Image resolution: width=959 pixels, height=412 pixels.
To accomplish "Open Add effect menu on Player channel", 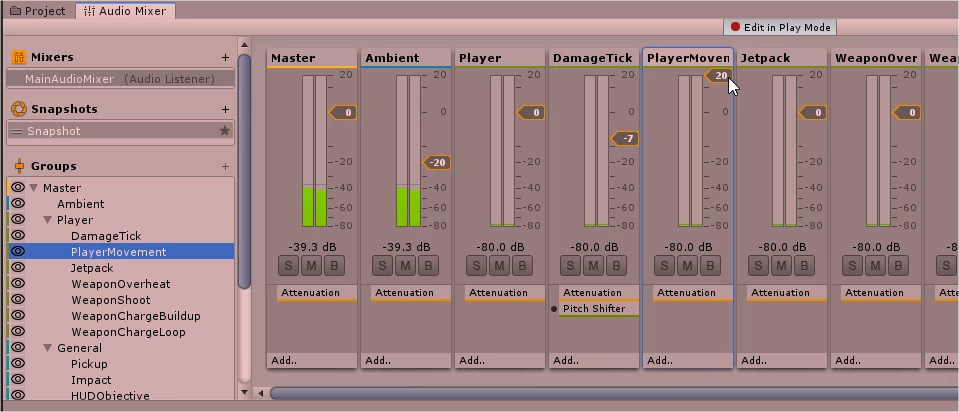I will click(x=500, y=361).
